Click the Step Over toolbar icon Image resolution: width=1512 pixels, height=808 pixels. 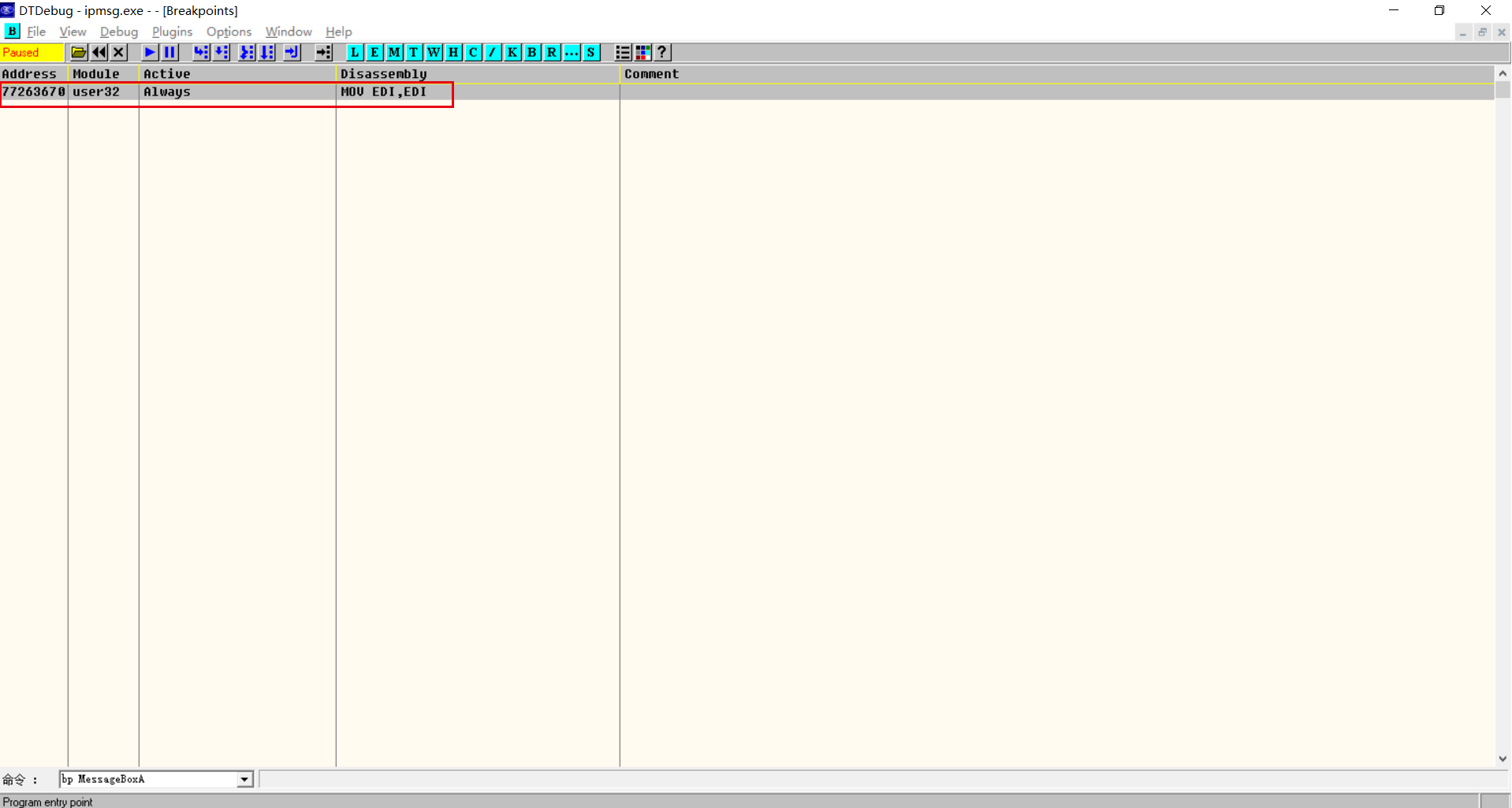(222, 53)
